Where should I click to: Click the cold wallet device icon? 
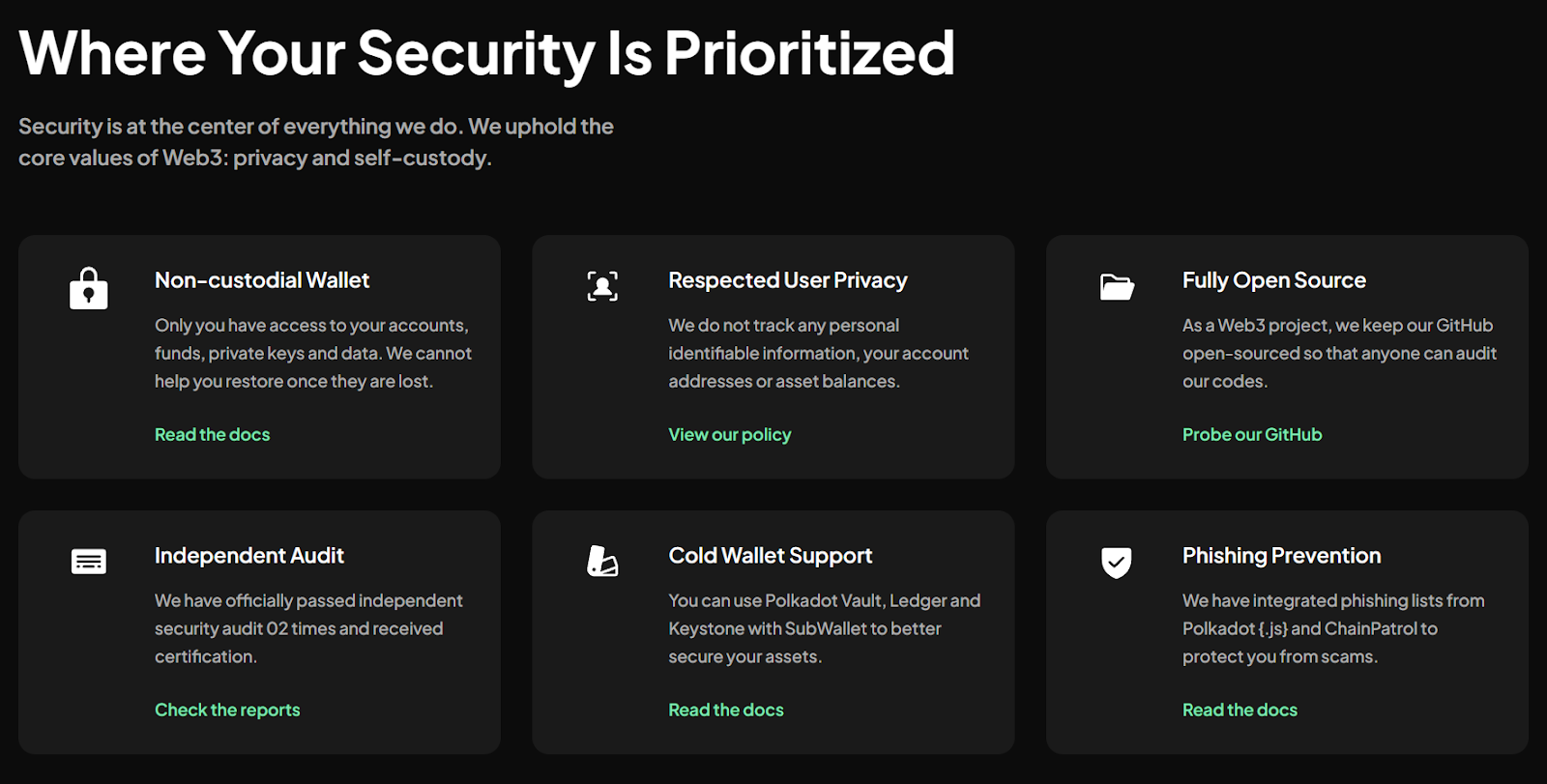click(602, 561)
